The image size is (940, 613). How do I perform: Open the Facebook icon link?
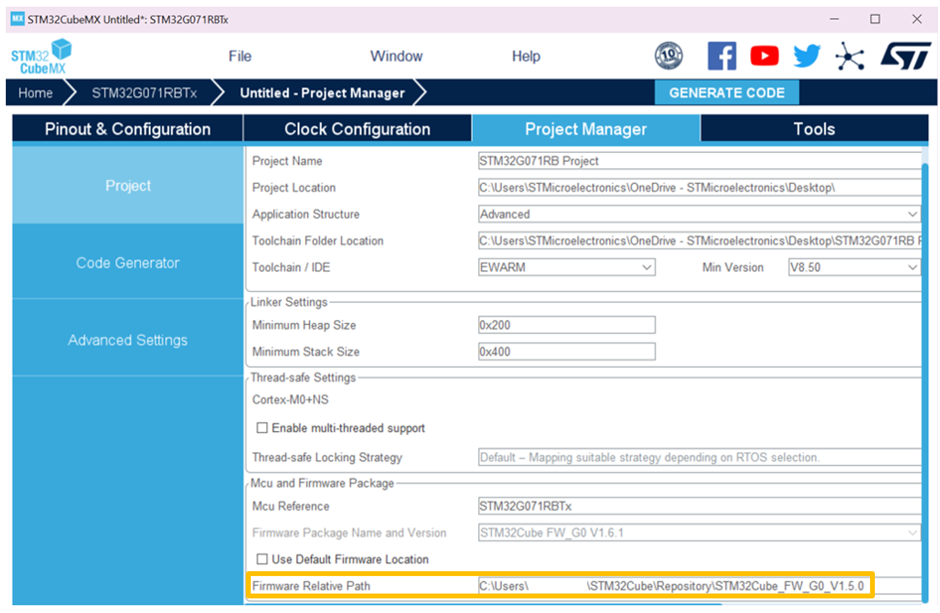click(722, 56)
